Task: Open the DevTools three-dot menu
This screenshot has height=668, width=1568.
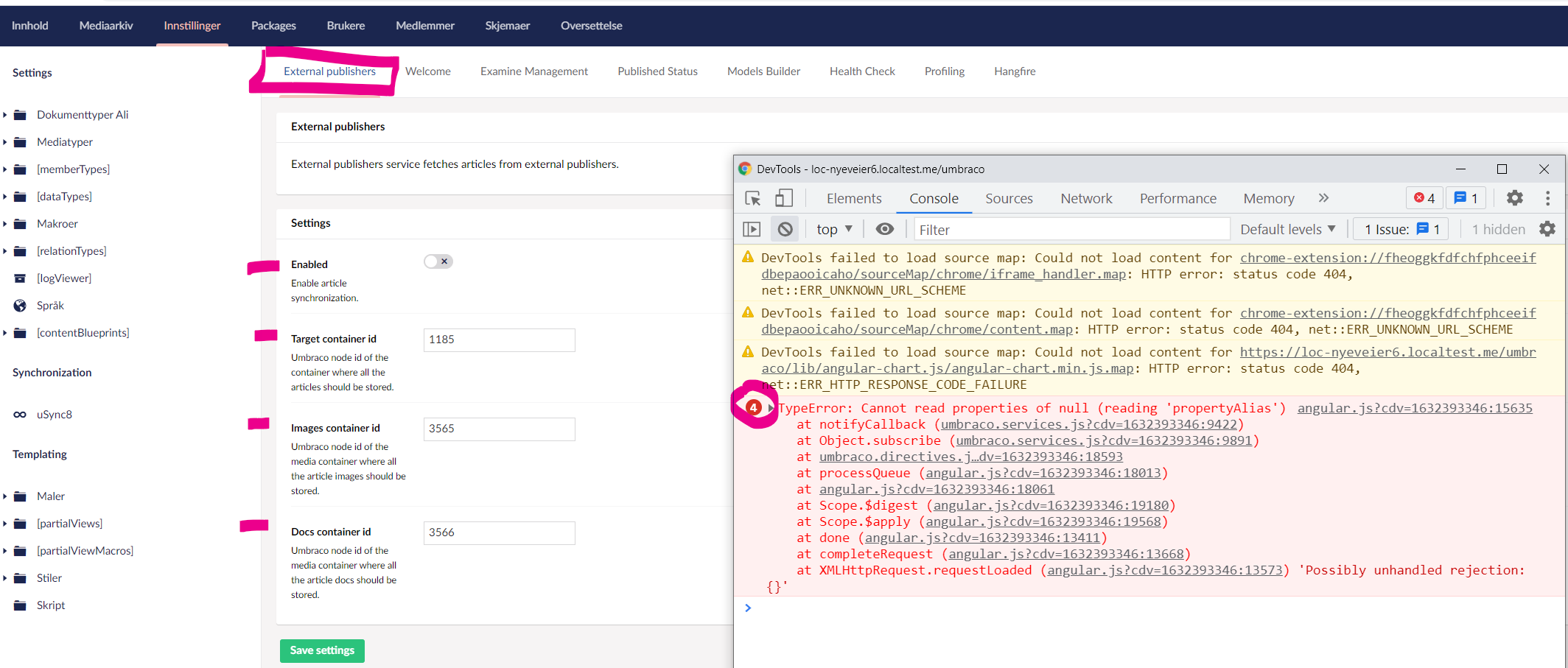Action: (1547, 198)
